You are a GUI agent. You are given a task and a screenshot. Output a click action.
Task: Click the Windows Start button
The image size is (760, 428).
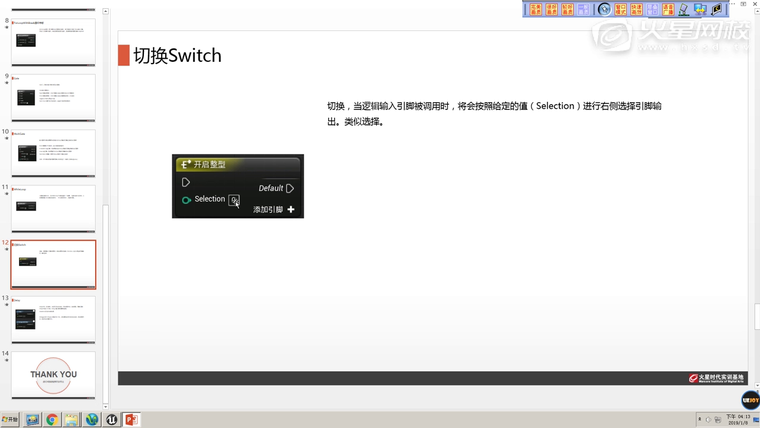(x=11, y=420)
